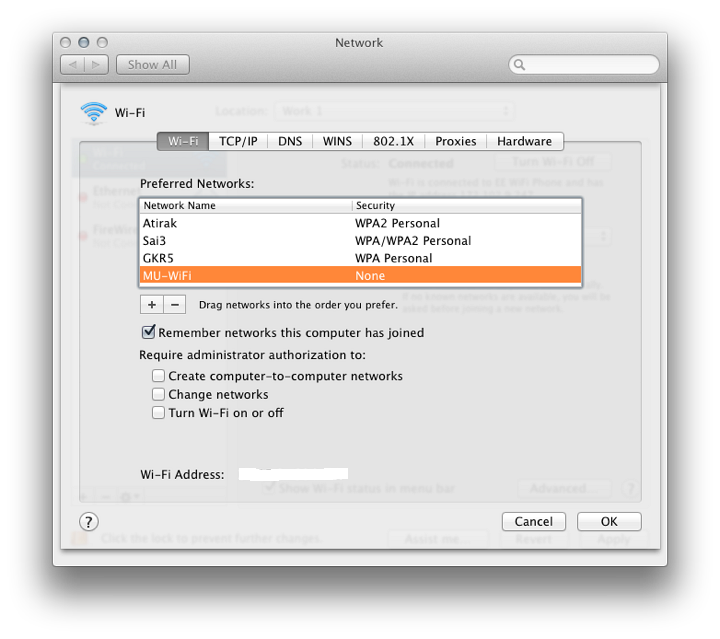
Task: Select the Atirak network row
Action: coord(360,223)
